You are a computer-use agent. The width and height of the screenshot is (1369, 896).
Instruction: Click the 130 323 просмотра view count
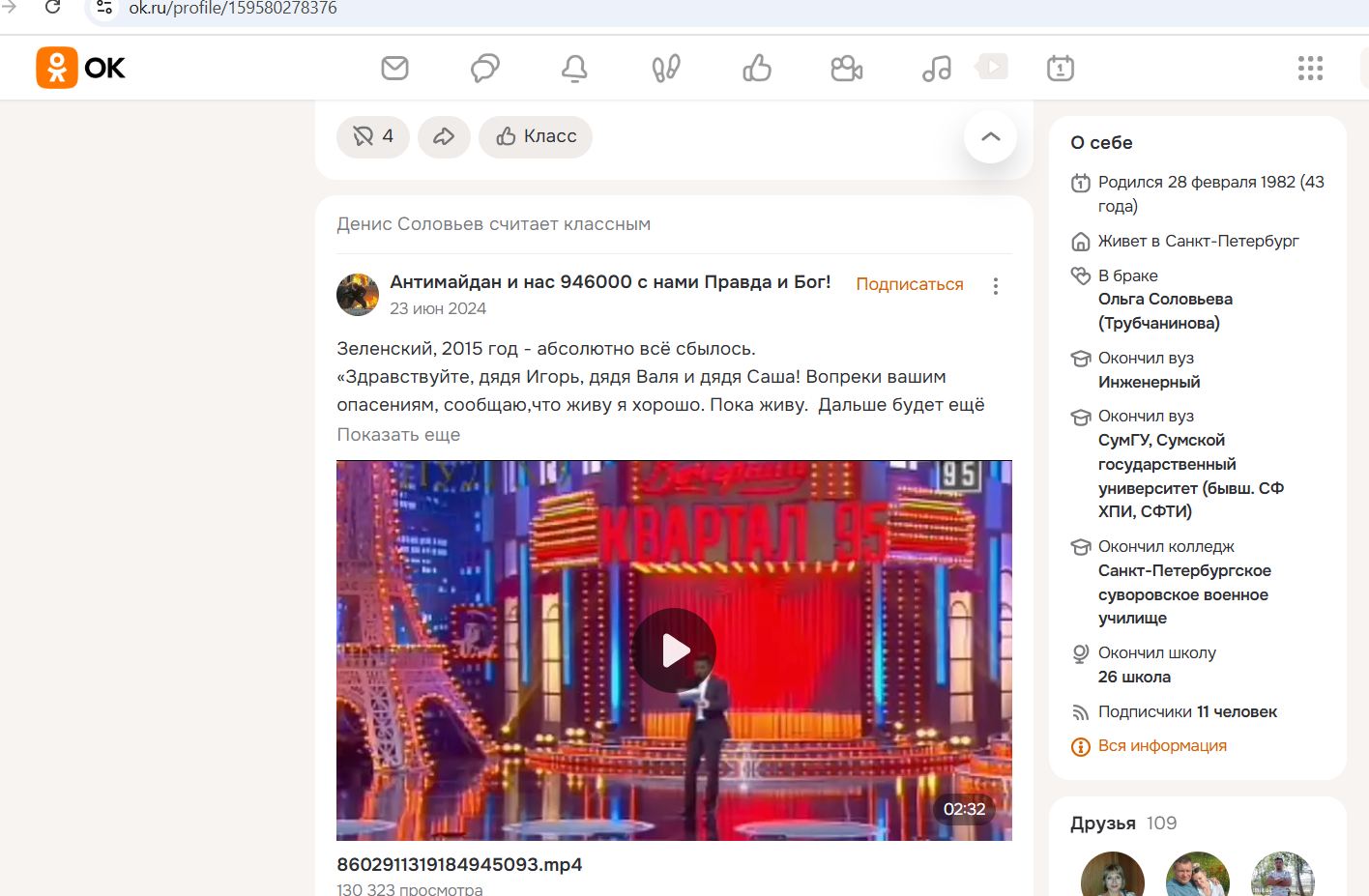coord(410,889)
